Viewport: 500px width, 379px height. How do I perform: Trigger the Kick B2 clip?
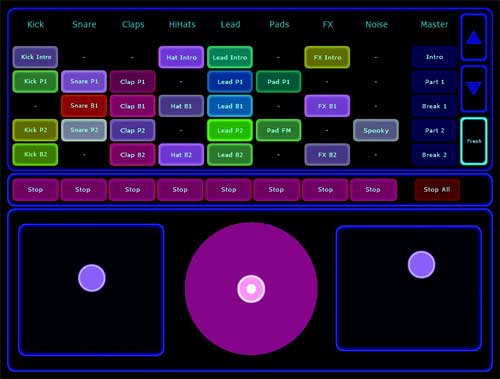pyautogui.click(x=35, y=154)
